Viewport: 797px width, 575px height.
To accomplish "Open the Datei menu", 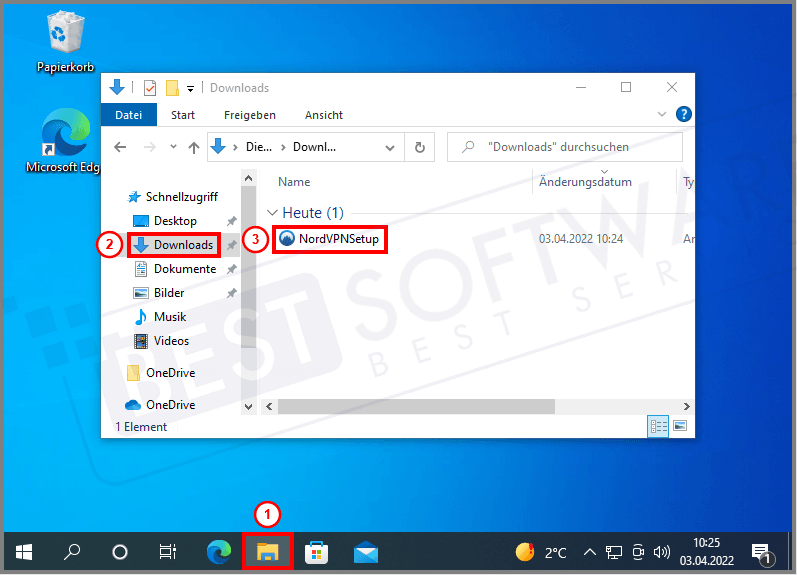I will pos(129,115).
